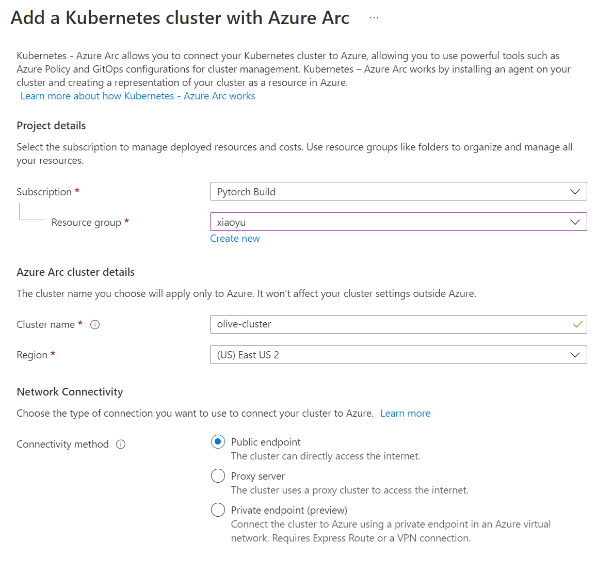Click the Subscription dropdown chevron arrow
This screenshot has height=564, width=615.
[575, 192]
